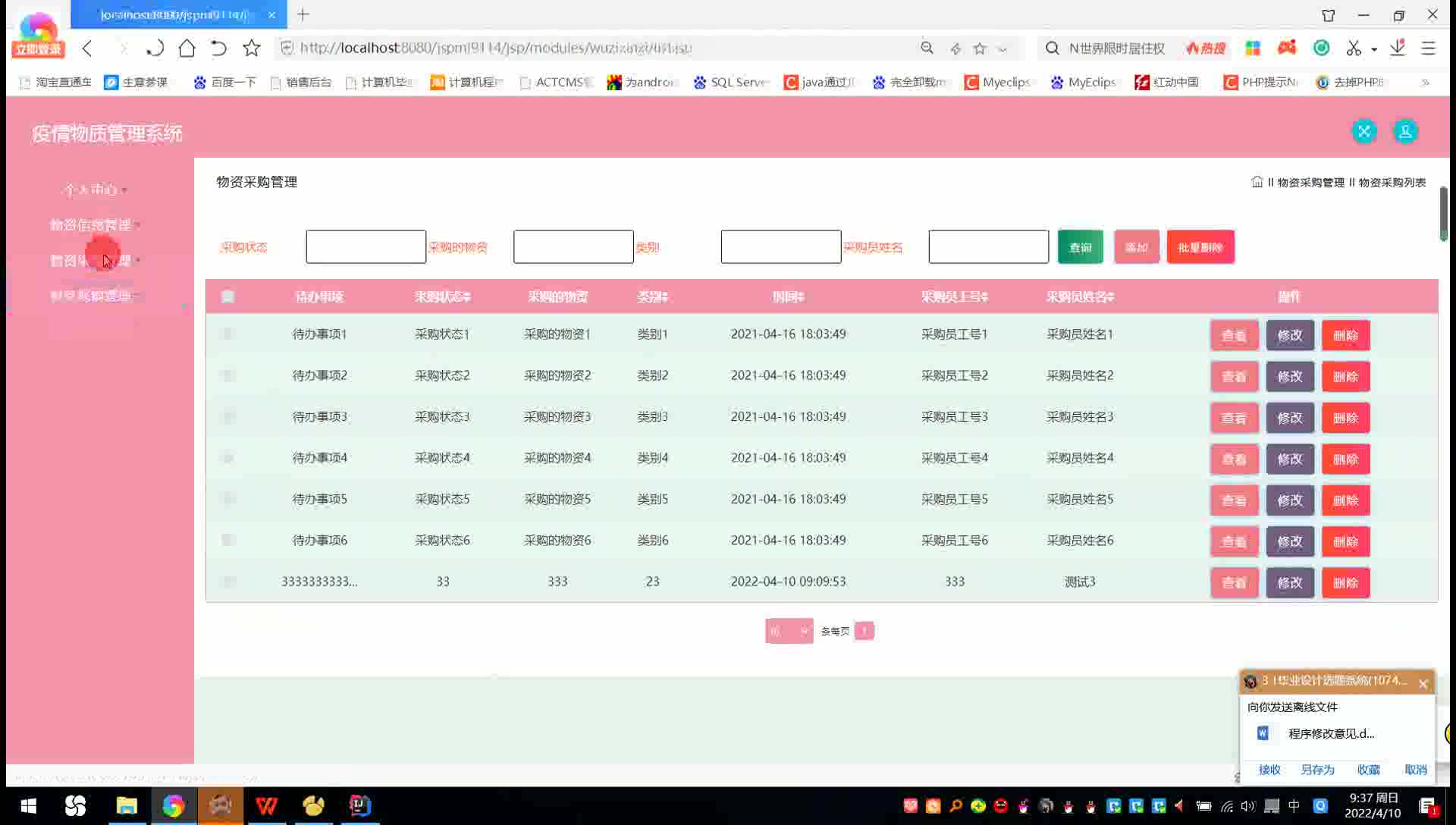Open File Explorer from taskbar
The image size is (1456, 825).
(x=126, y=805)
